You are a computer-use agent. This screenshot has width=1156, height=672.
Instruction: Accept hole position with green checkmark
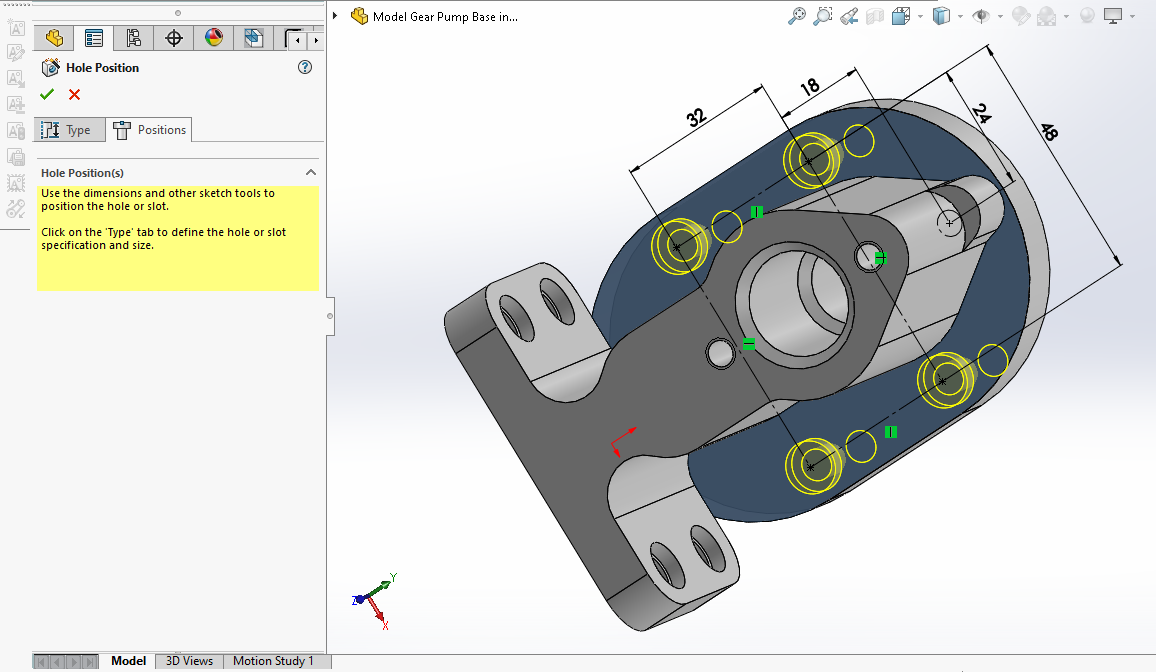tap(47, 94)
